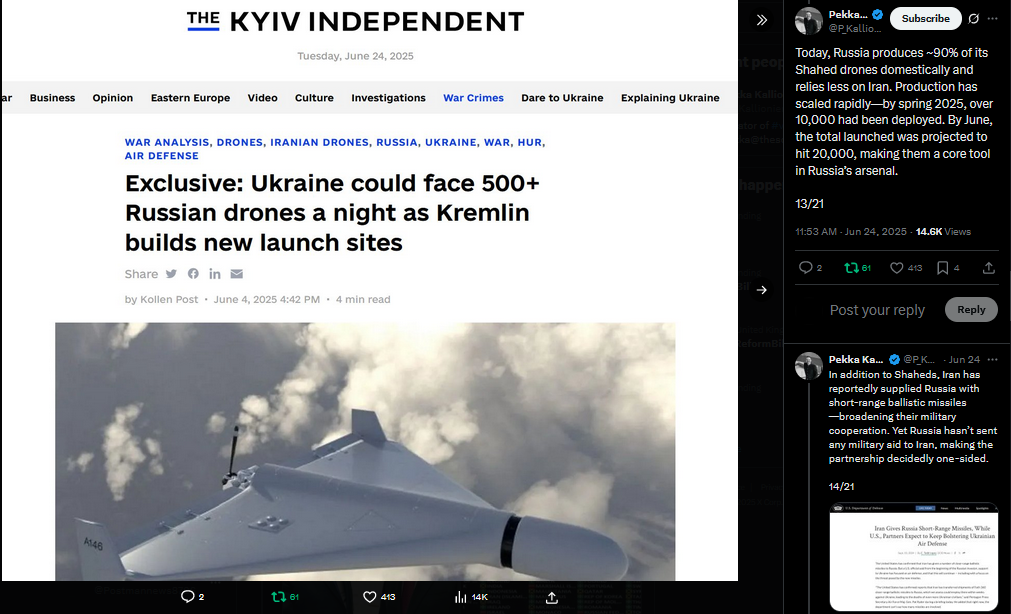
Task: Click UKRAINE tag link
Action: [x=451, y=143]
